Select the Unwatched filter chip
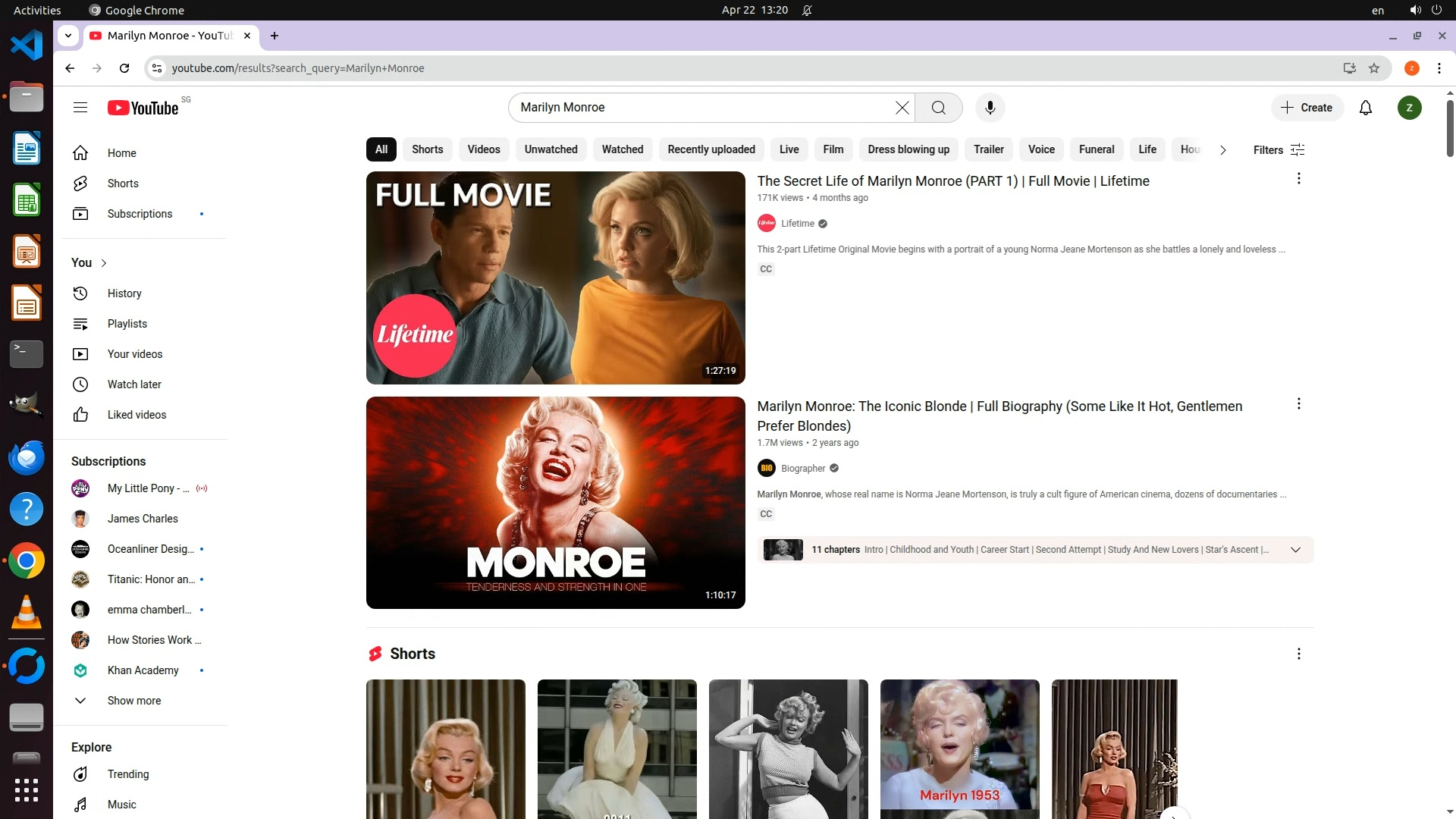Image resolution: width=1456 pixels, height=819 pixels. click(551, 149)
